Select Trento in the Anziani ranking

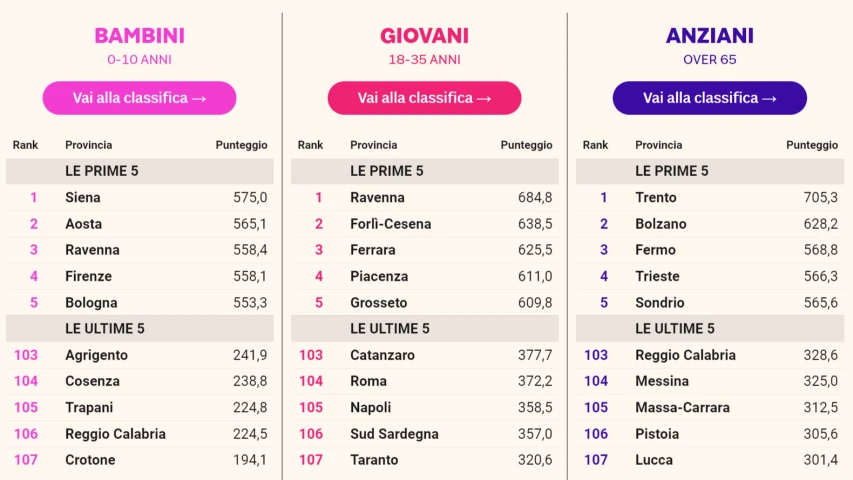pos(656,198)
